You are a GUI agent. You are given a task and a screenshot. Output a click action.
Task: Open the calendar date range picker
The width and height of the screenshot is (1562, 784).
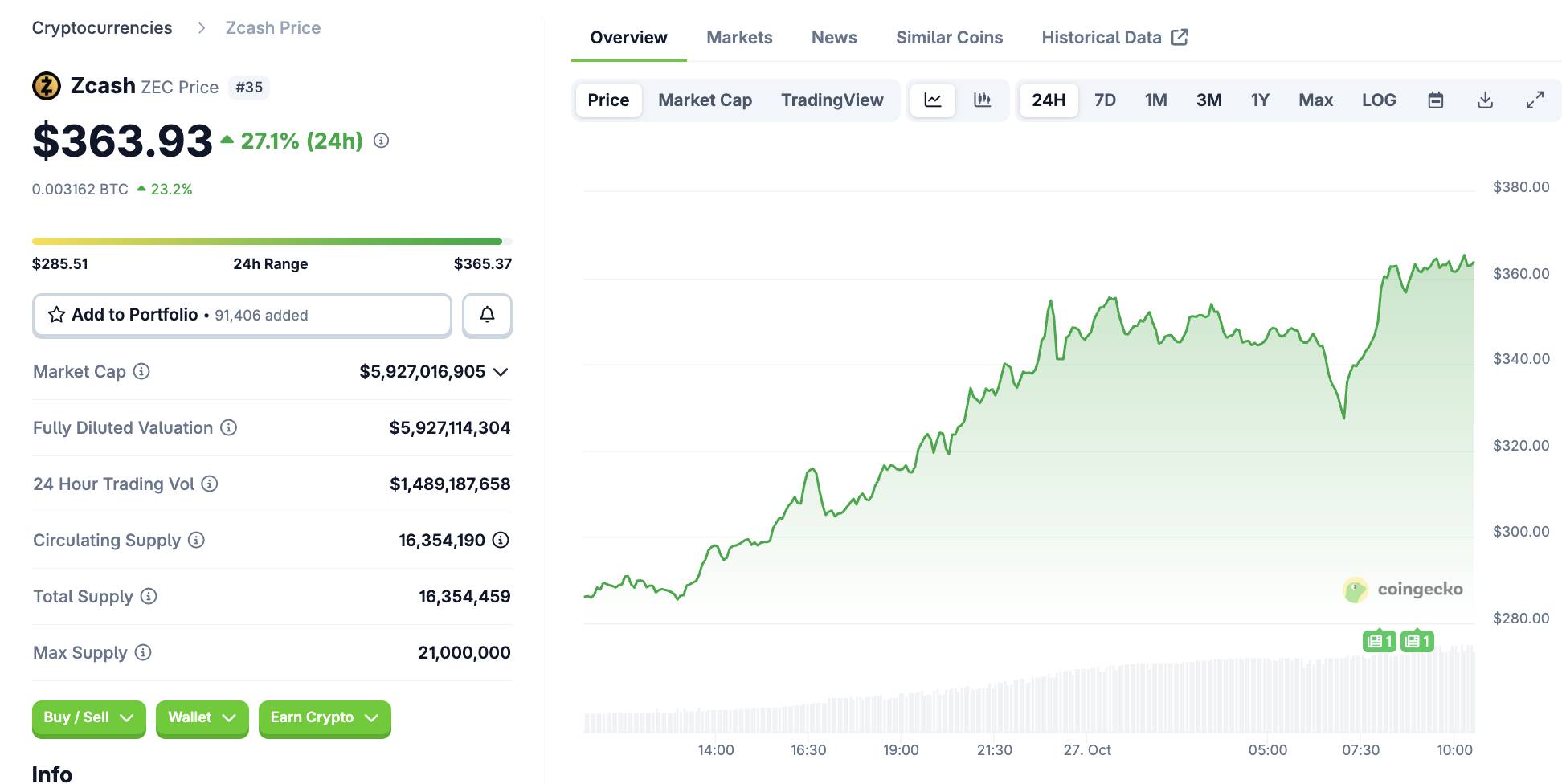1435,100
